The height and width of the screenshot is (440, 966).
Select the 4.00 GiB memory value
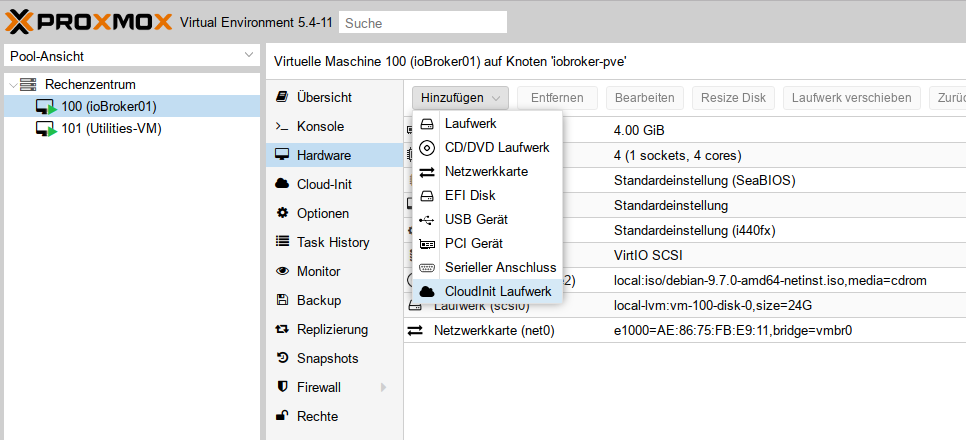point(639,131)
